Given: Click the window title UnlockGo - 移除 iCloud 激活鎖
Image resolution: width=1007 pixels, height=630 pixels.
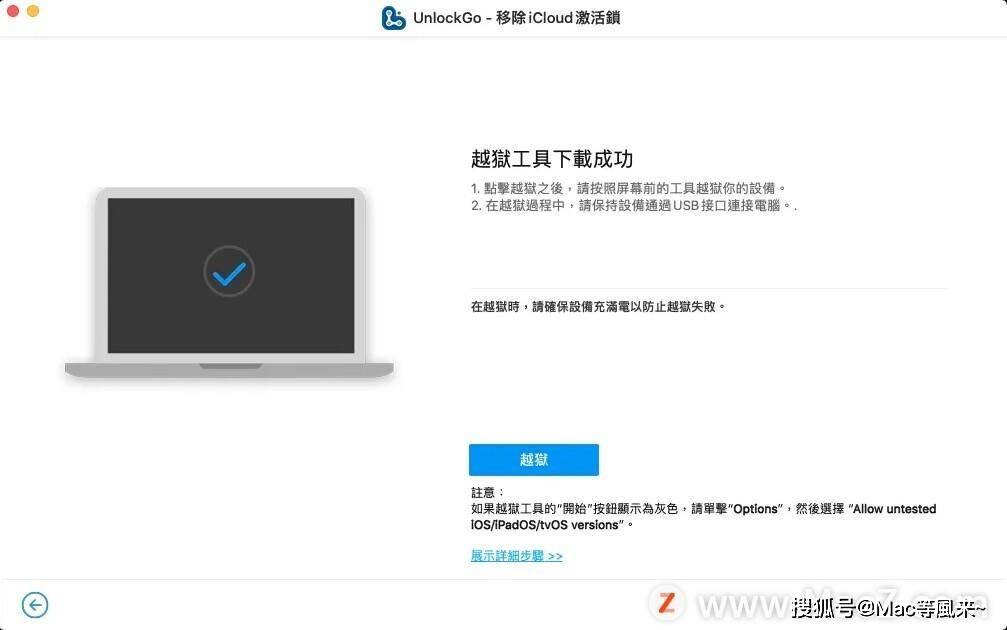Looking at the screenshot, I should [x=516, y=18].
